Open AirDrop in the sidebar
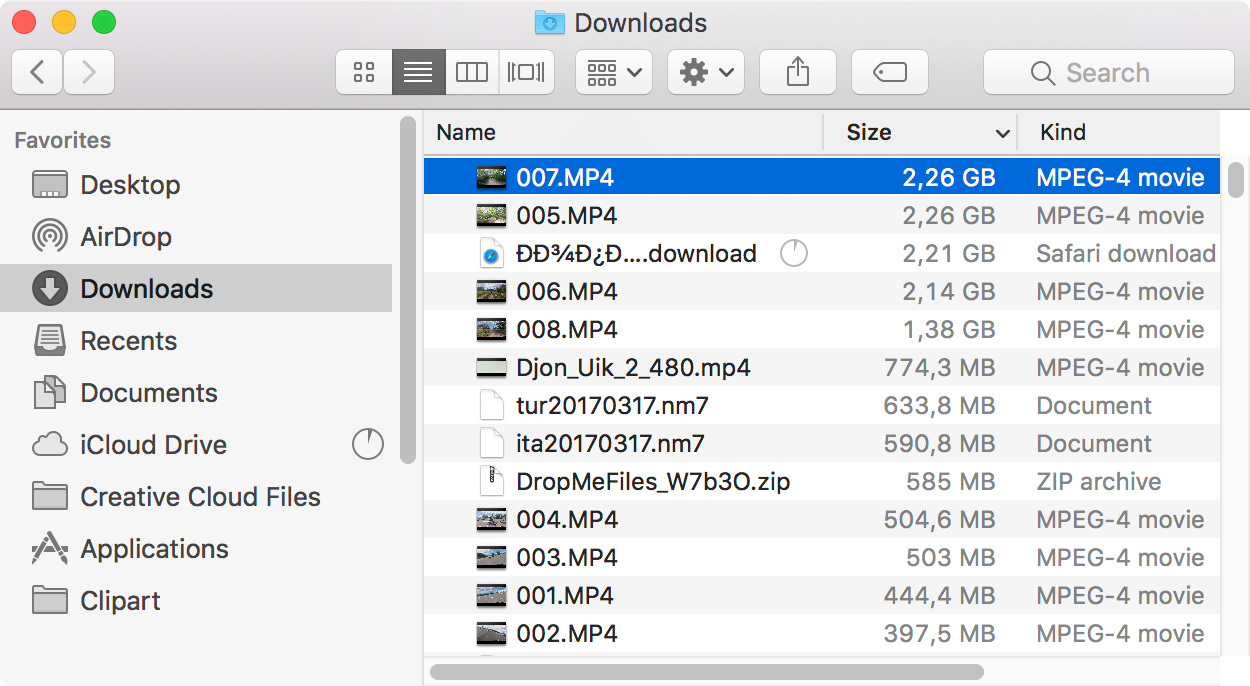This screenshot has height=686, width=1250. [196, 237]
